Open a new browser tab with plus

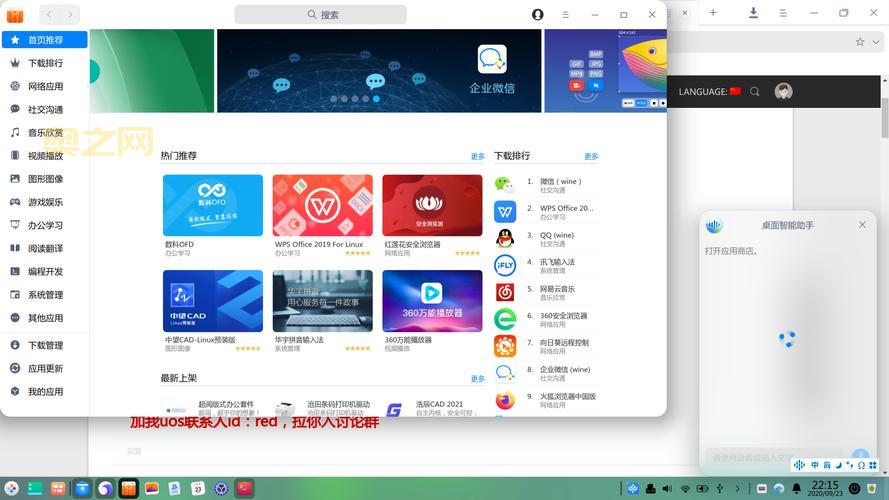point(713,12)
